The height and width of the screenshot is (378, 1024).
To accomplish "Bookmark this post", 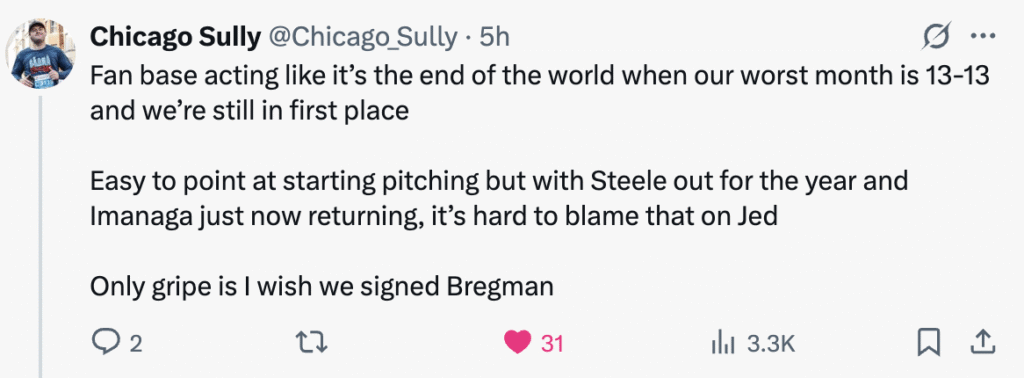I will coord(927,343).
